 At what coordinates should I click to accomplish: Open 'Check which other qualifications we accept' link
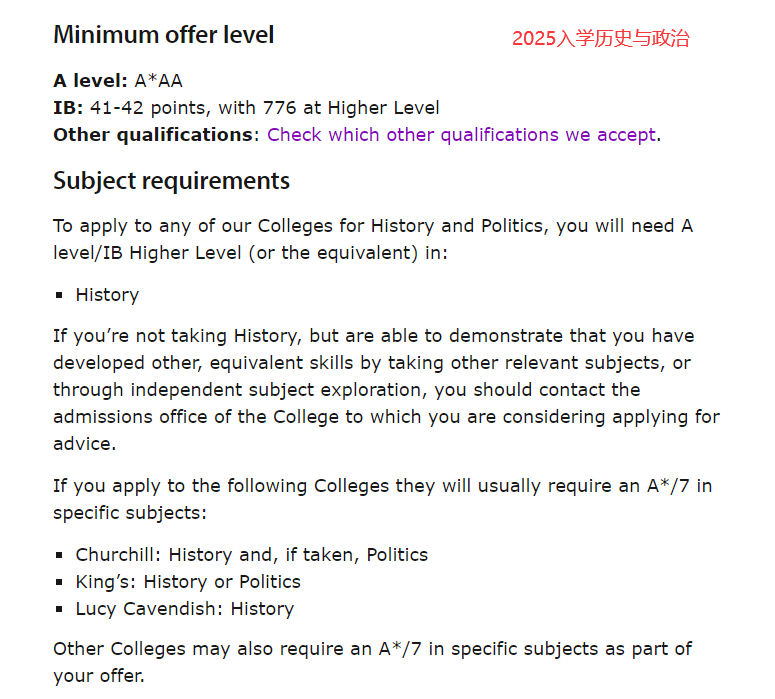click(462, 135)
